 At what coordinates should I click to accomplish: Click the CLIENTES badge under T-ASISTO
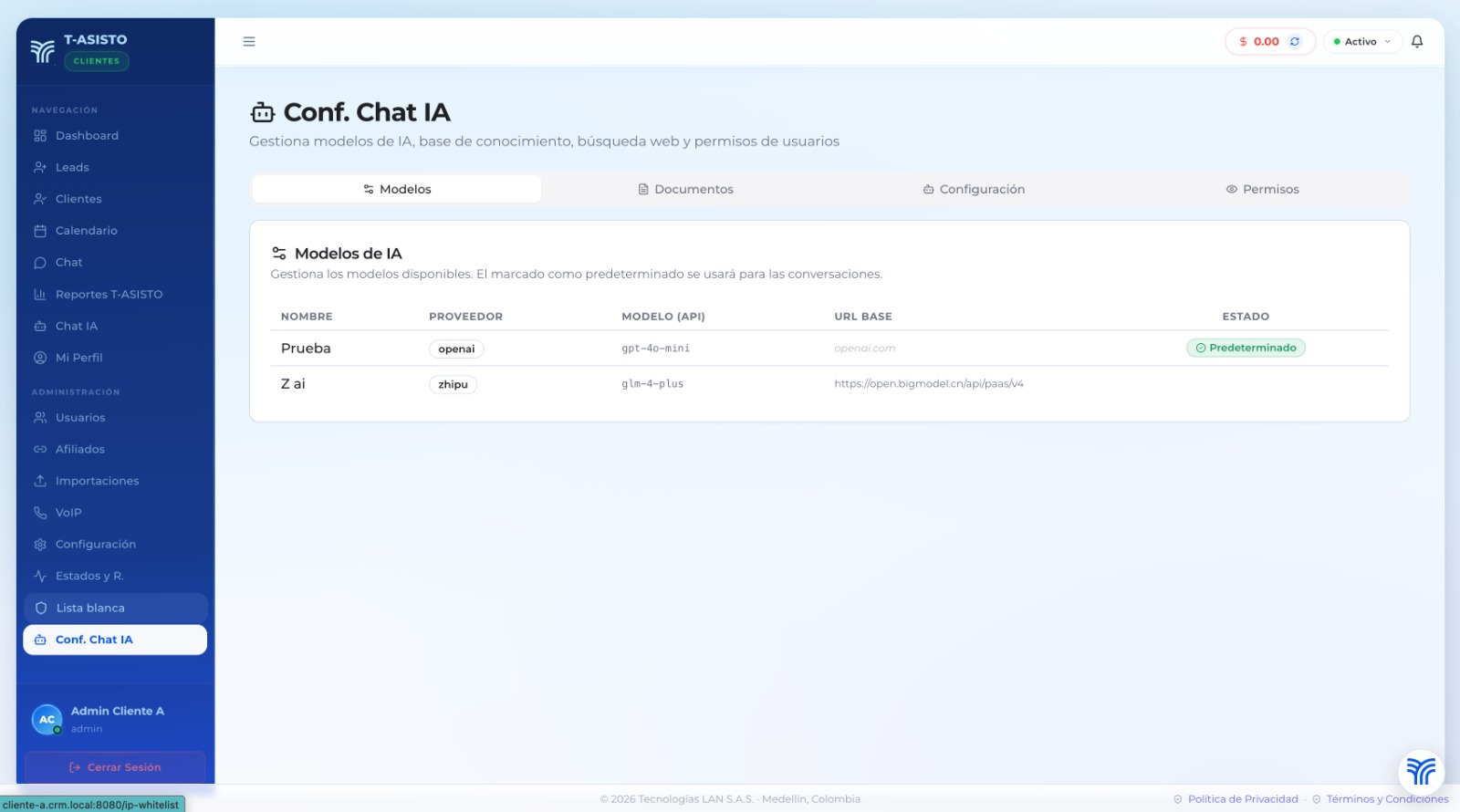click(97, 61)
